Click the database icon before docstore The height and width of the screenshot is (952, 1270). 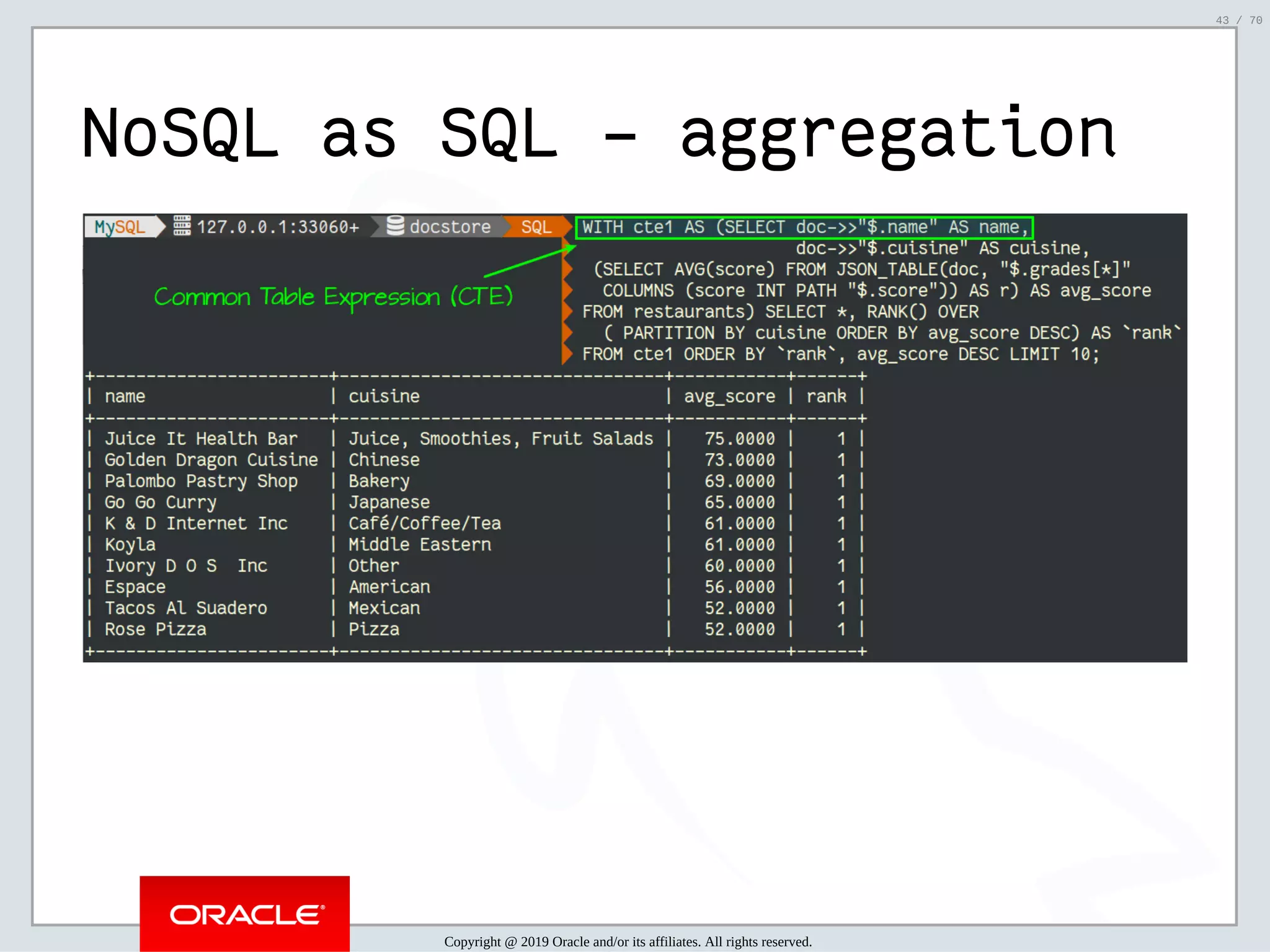pyautogui.click(x=395, y=226)
